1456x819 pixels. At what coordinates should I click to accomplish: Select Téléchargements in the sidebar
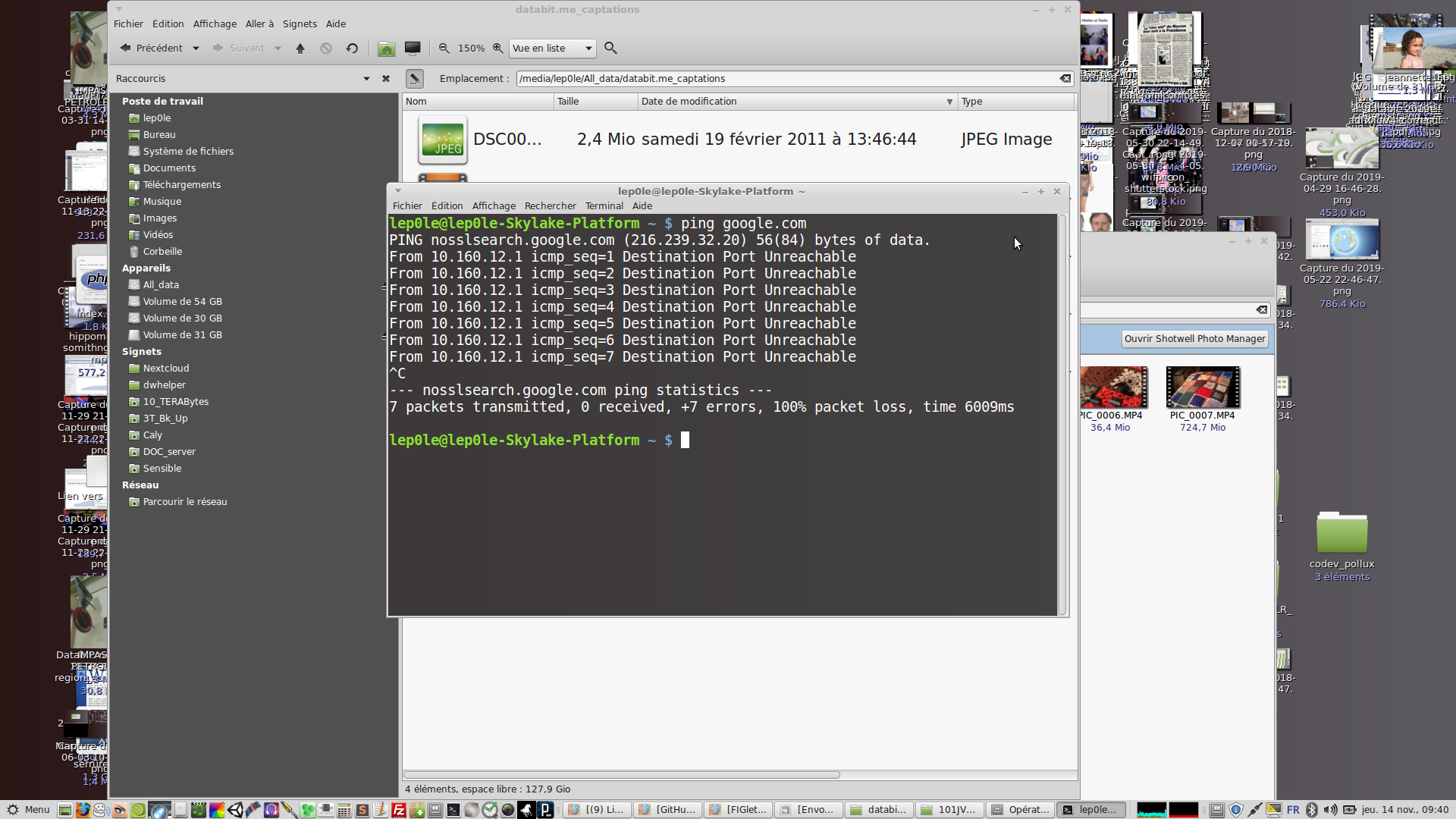click(x=181, y=185)
